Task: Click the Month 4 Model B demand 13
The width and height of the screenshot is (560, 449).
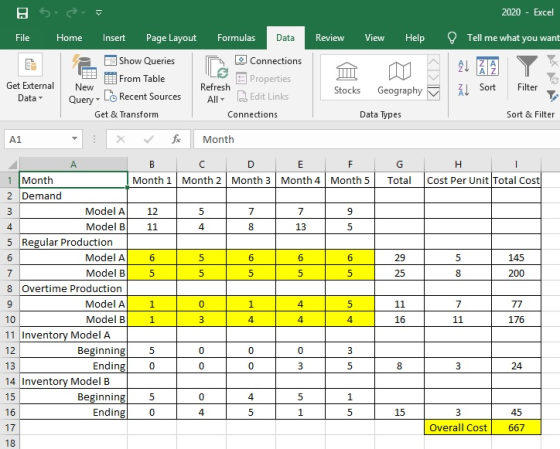Action: (x=300, y=227)
